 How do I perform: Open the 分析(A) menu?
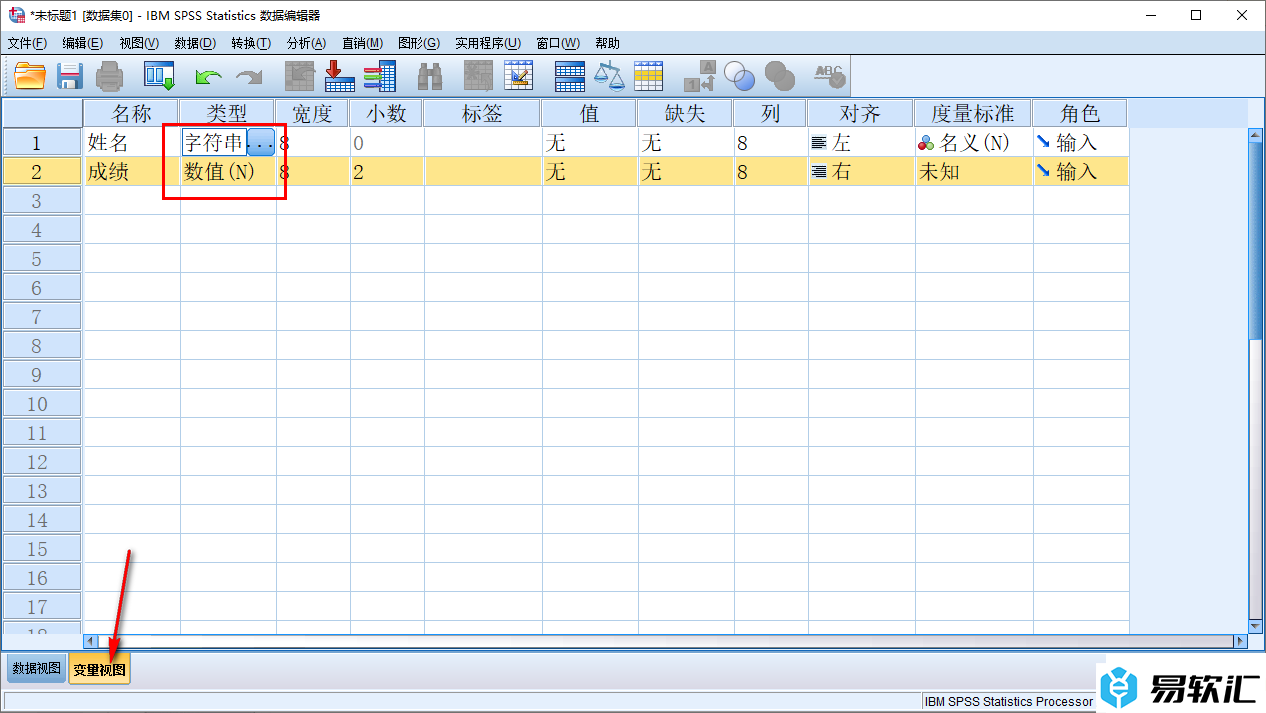306,43
